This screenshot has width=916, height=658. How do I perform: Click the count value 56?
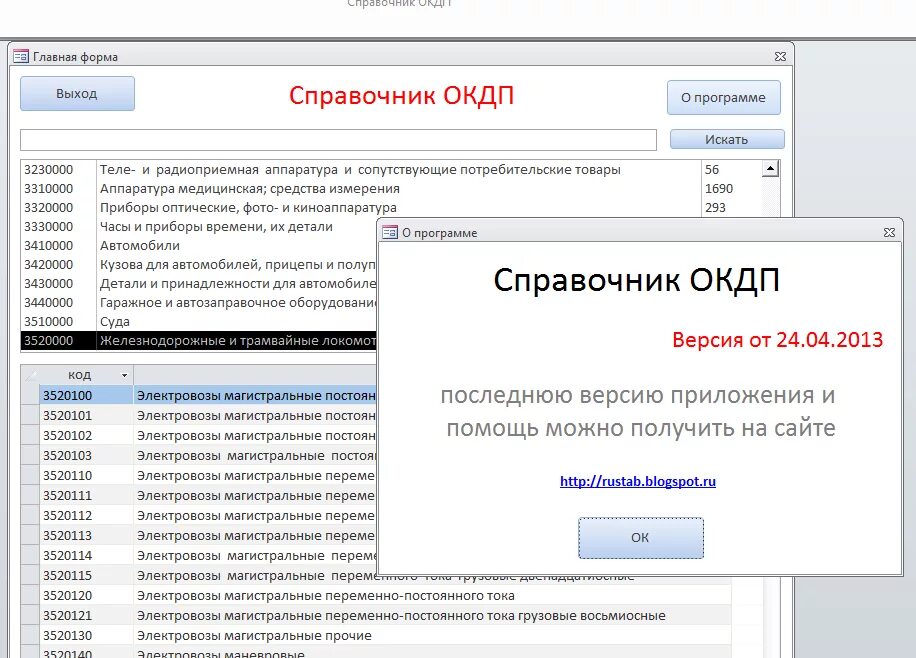(712, 169)
